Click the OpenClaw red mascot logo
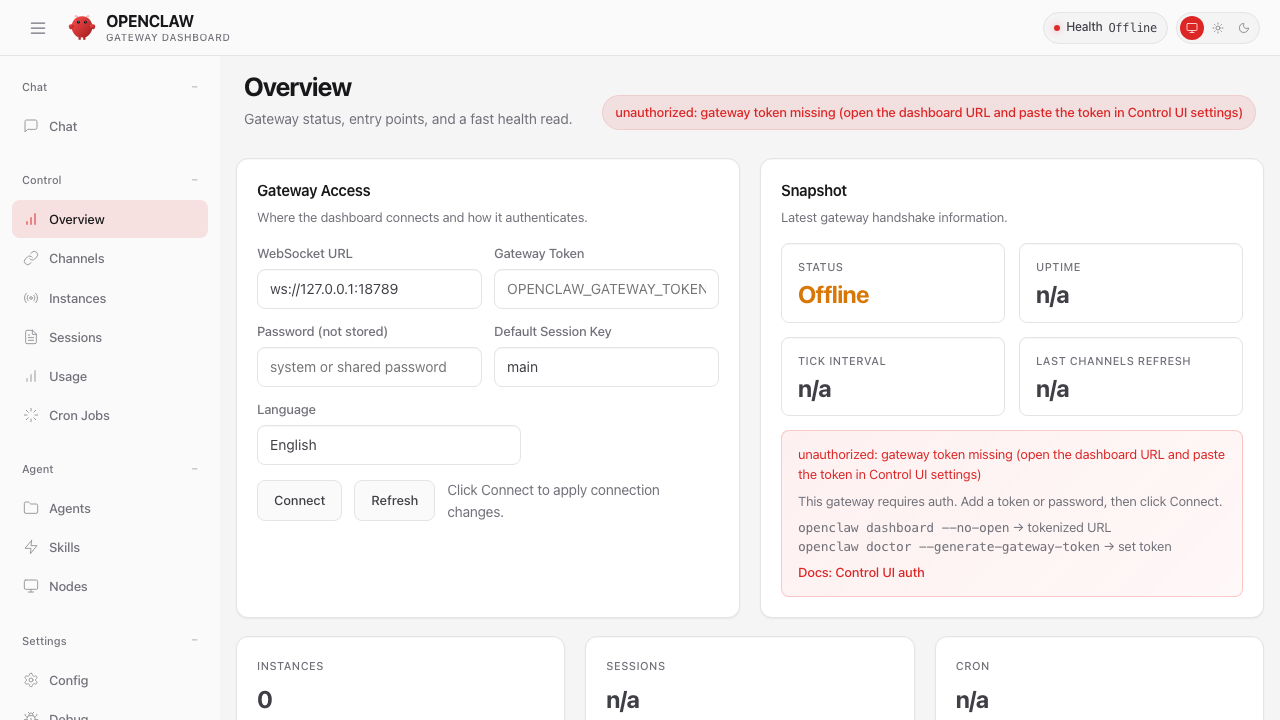 click(82, 28)
